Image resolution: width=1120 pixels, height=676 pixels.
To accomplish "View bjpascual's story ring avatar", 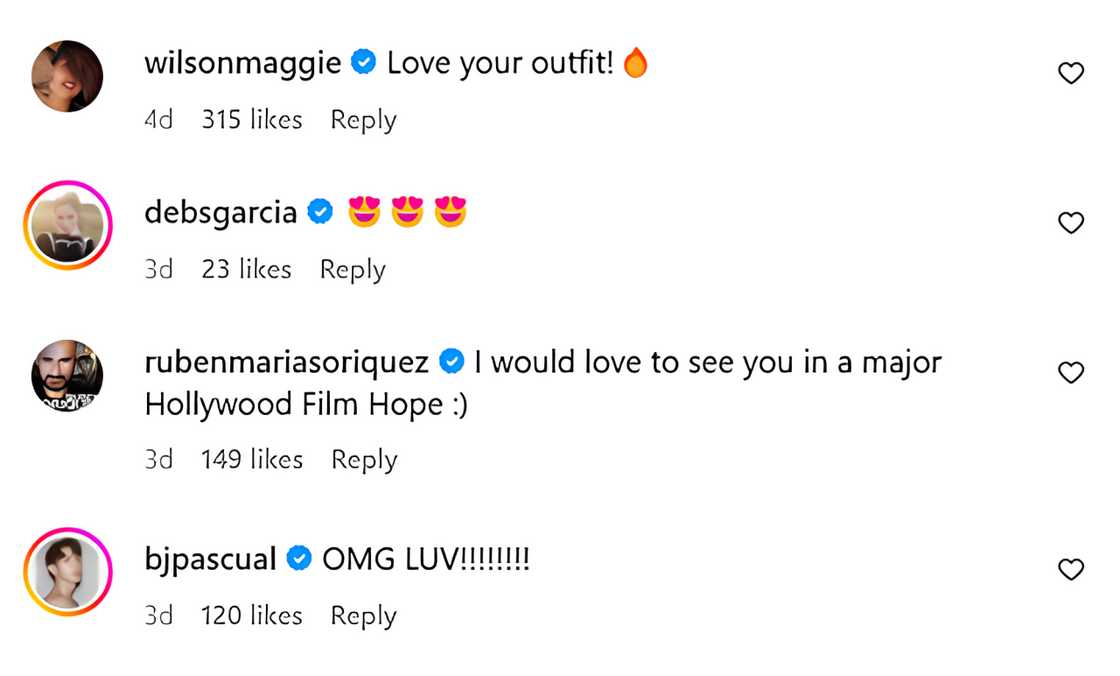I will (67, 572).
